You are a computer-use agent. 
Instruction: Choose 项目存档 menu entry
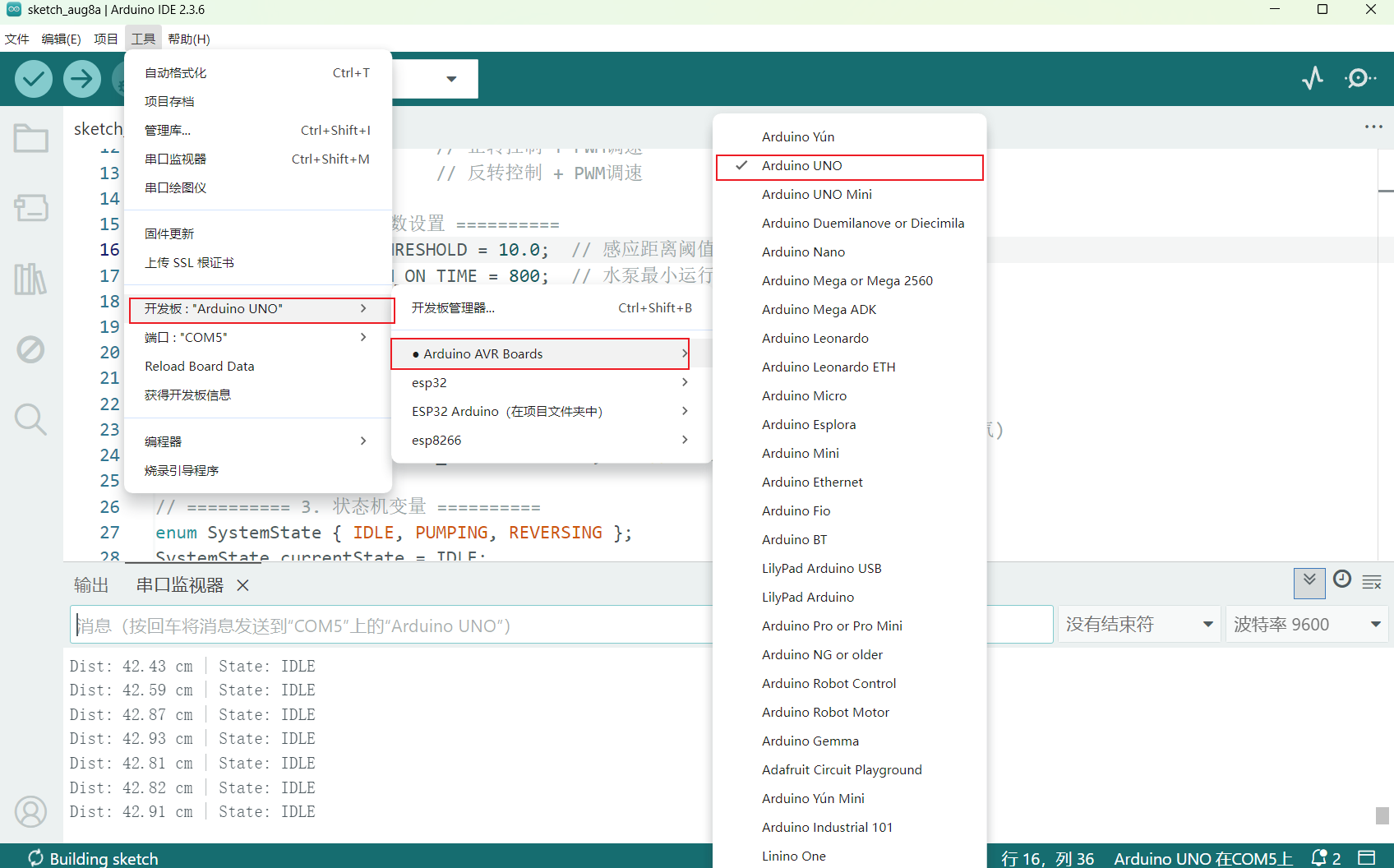point(258,102)
